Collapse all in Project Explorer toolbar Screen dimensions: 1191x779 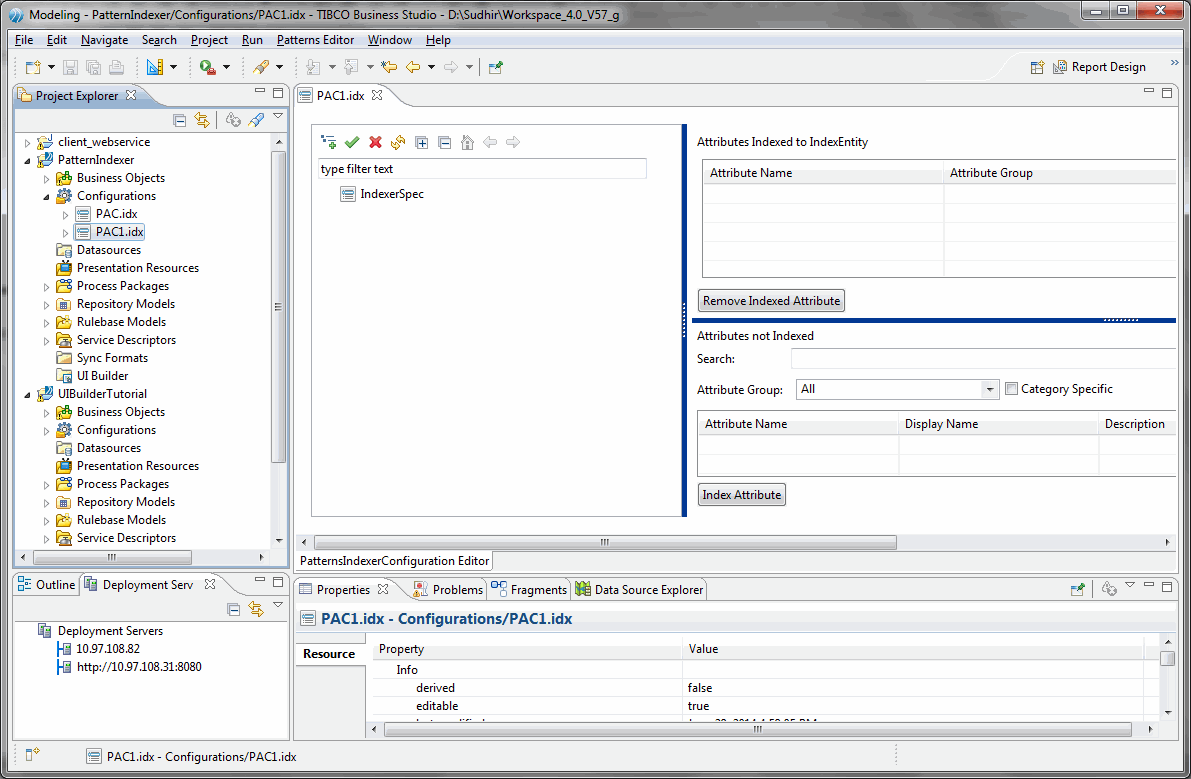(x=179, y=120)
